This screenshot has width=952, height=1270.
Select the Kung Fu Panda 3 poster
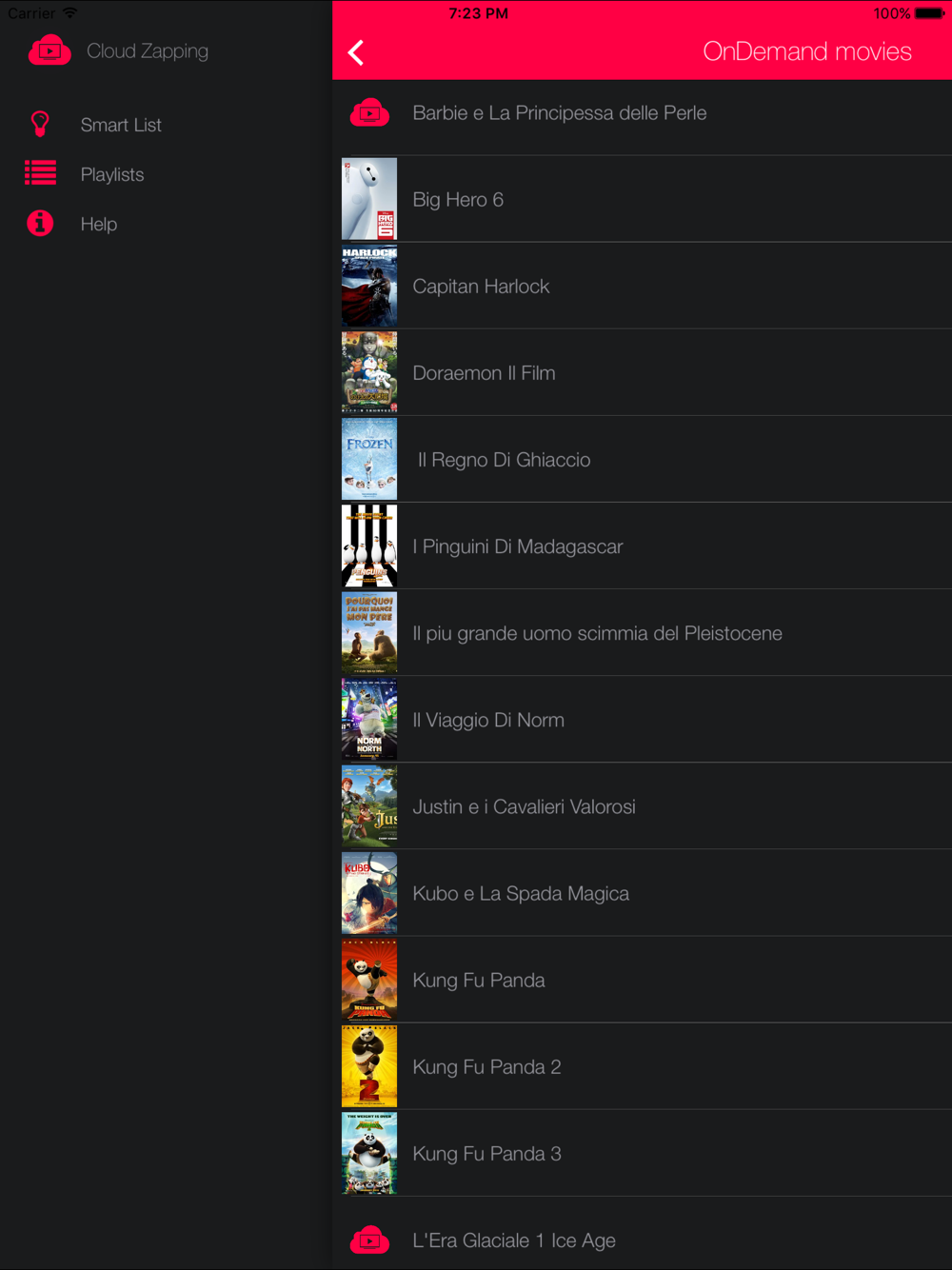point(369,1152)
